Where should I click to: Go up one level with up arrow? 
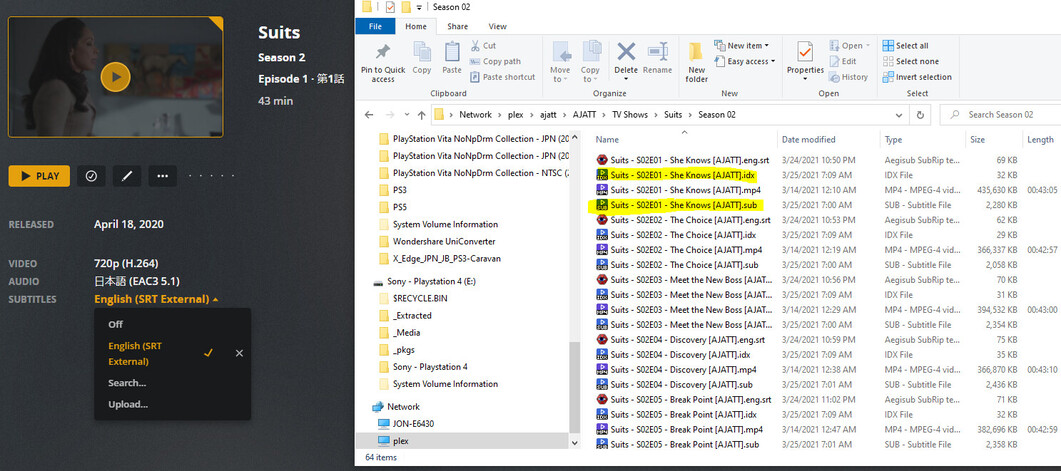[422, 114]
